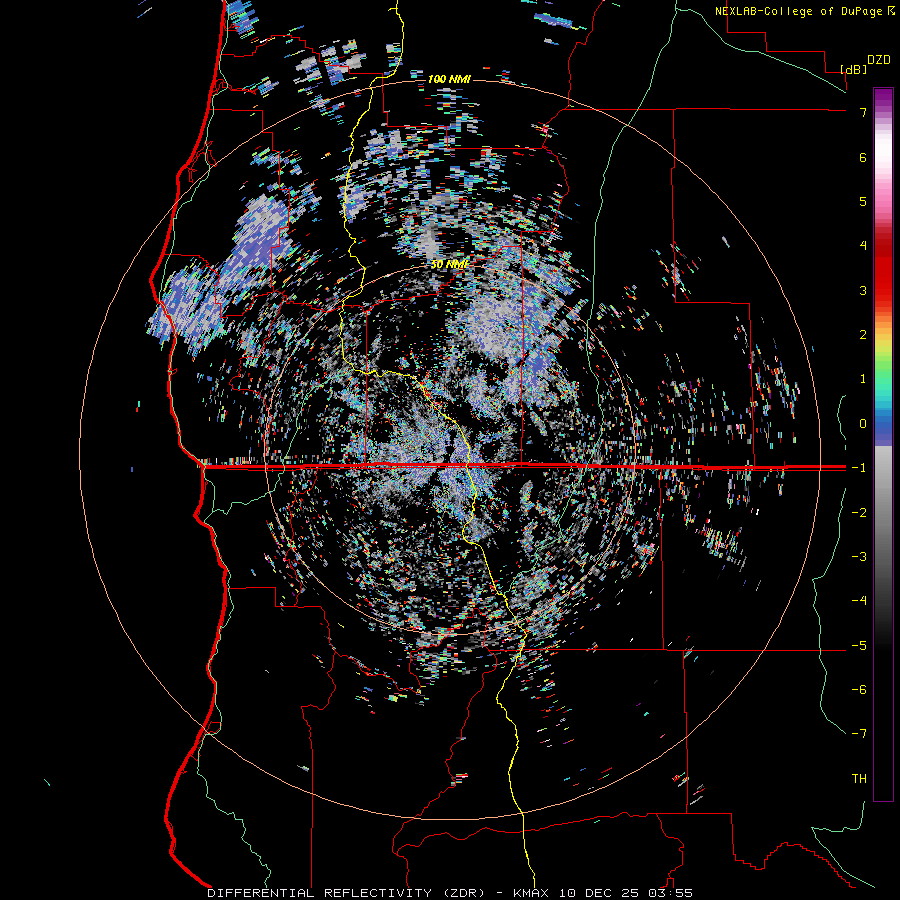Click the DZD product label
This screenshot has width=900, height=900.
[x=879, y=60]
